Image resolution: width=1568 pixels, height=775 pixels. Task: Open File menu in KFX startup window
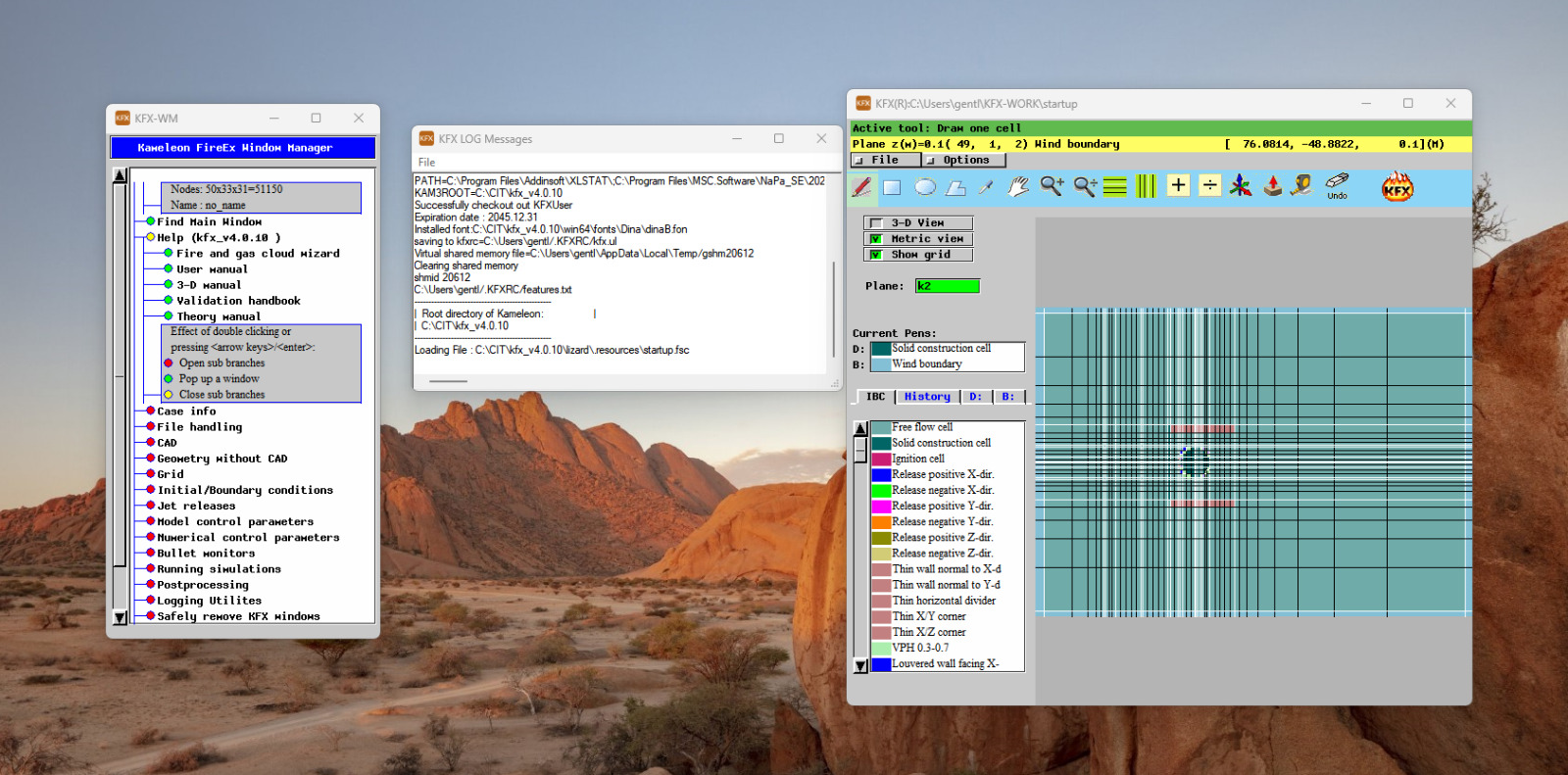(886, 160)
